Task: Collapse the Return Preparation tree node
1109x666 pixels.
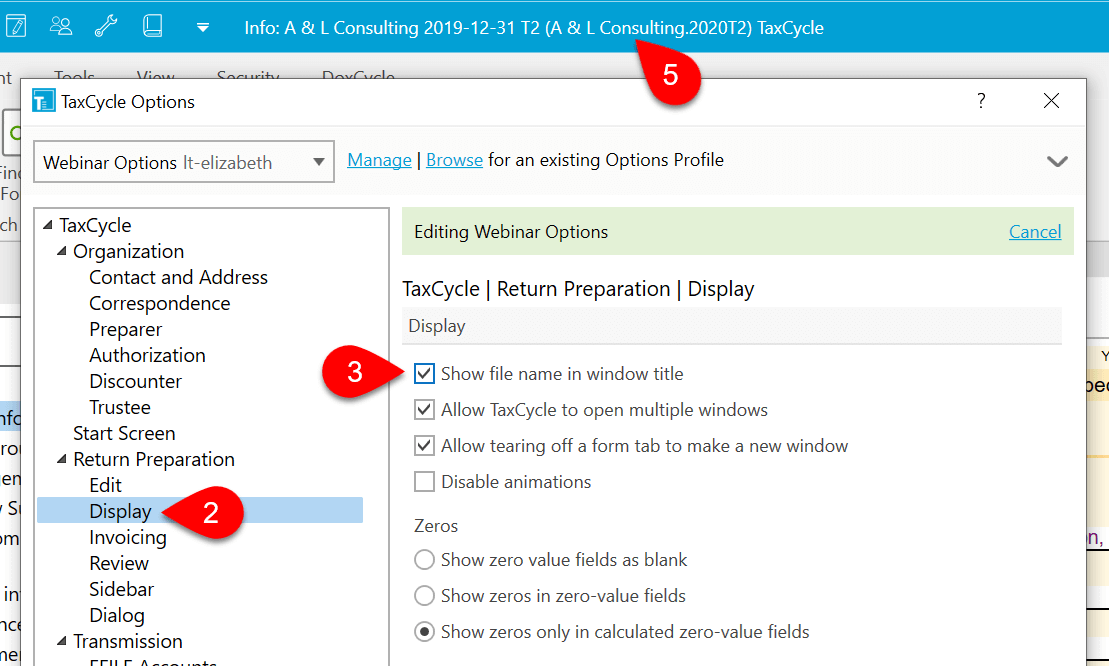Action: (62, 459)
